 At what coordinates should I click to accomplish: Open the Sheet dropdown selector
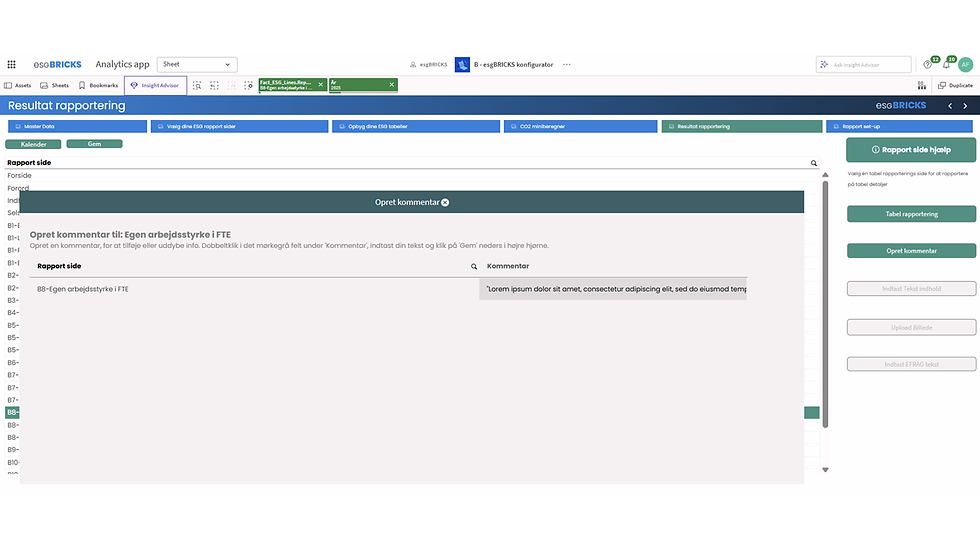(197, 64)
